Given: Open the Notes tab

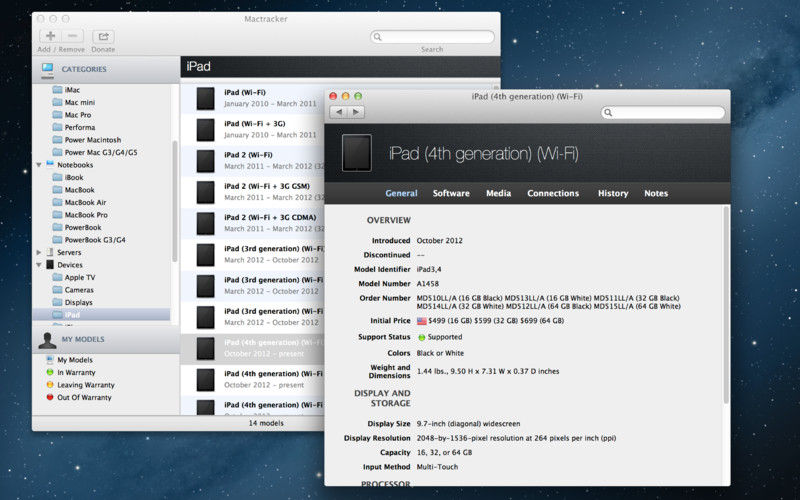Looking at the screenshot, I should [656, 193].
